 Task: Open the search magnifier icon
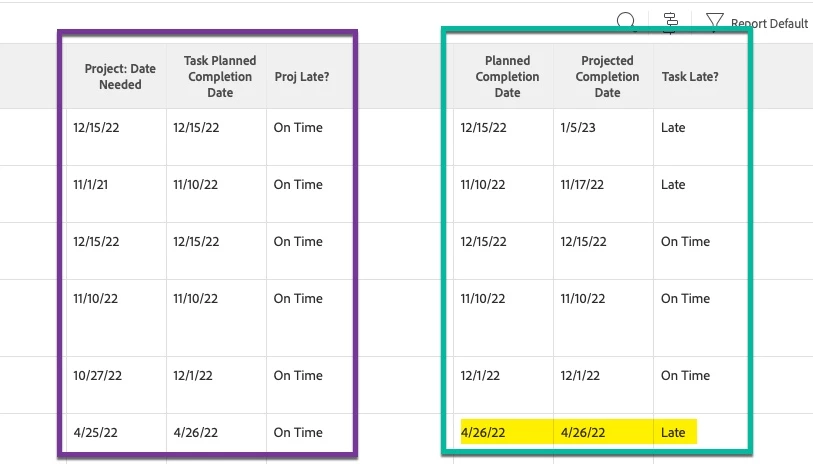(x=626, y=22)
